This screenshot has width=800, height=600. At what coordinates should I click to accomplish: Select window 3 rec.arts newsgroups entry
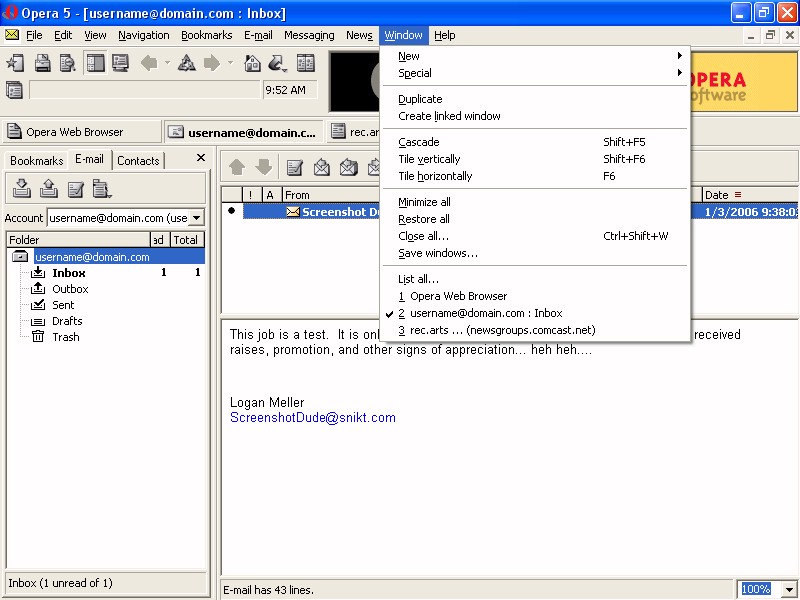point(536,330)
